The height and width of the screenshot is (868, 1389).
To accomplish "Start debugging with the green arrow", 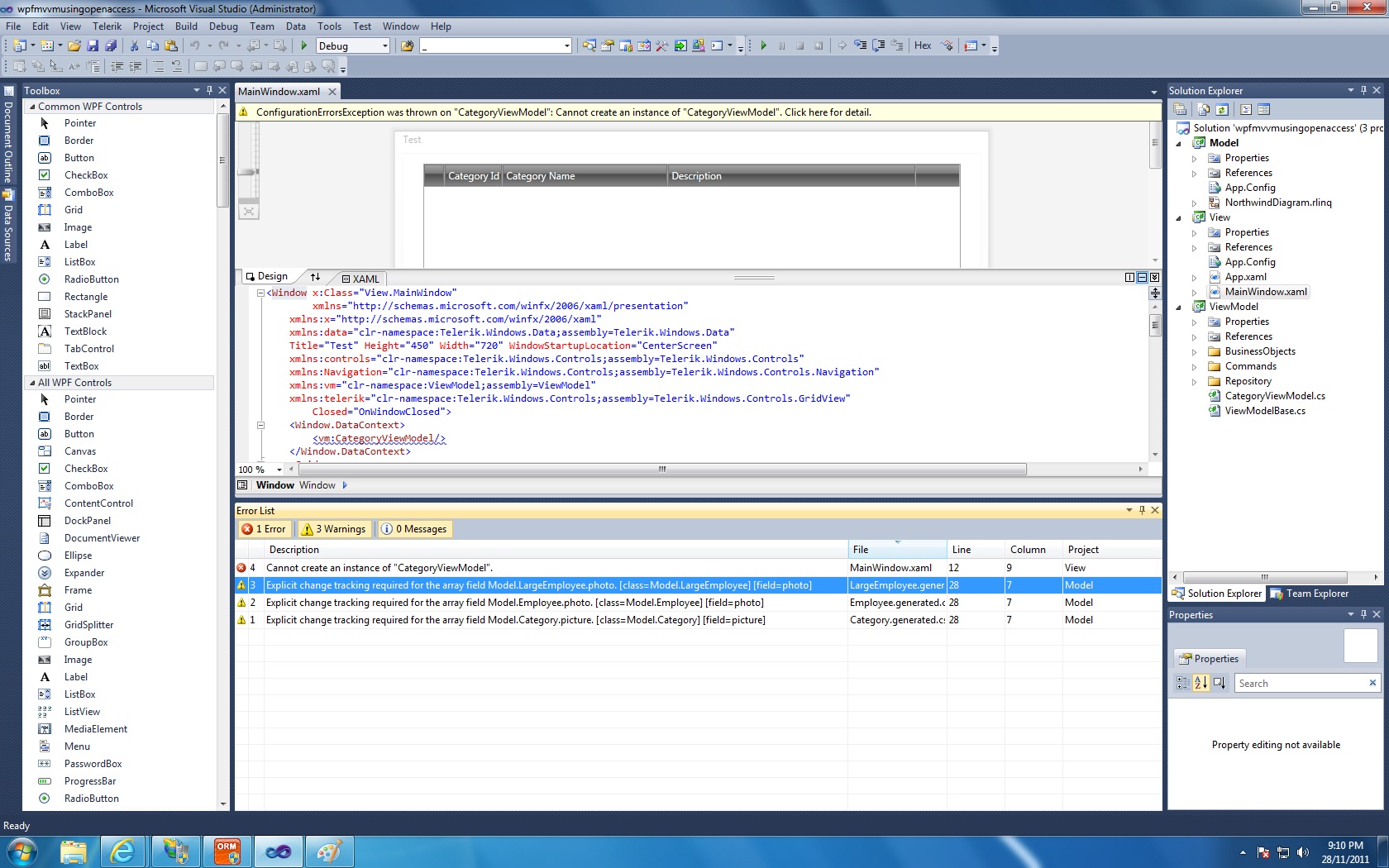I will [304, 46].
